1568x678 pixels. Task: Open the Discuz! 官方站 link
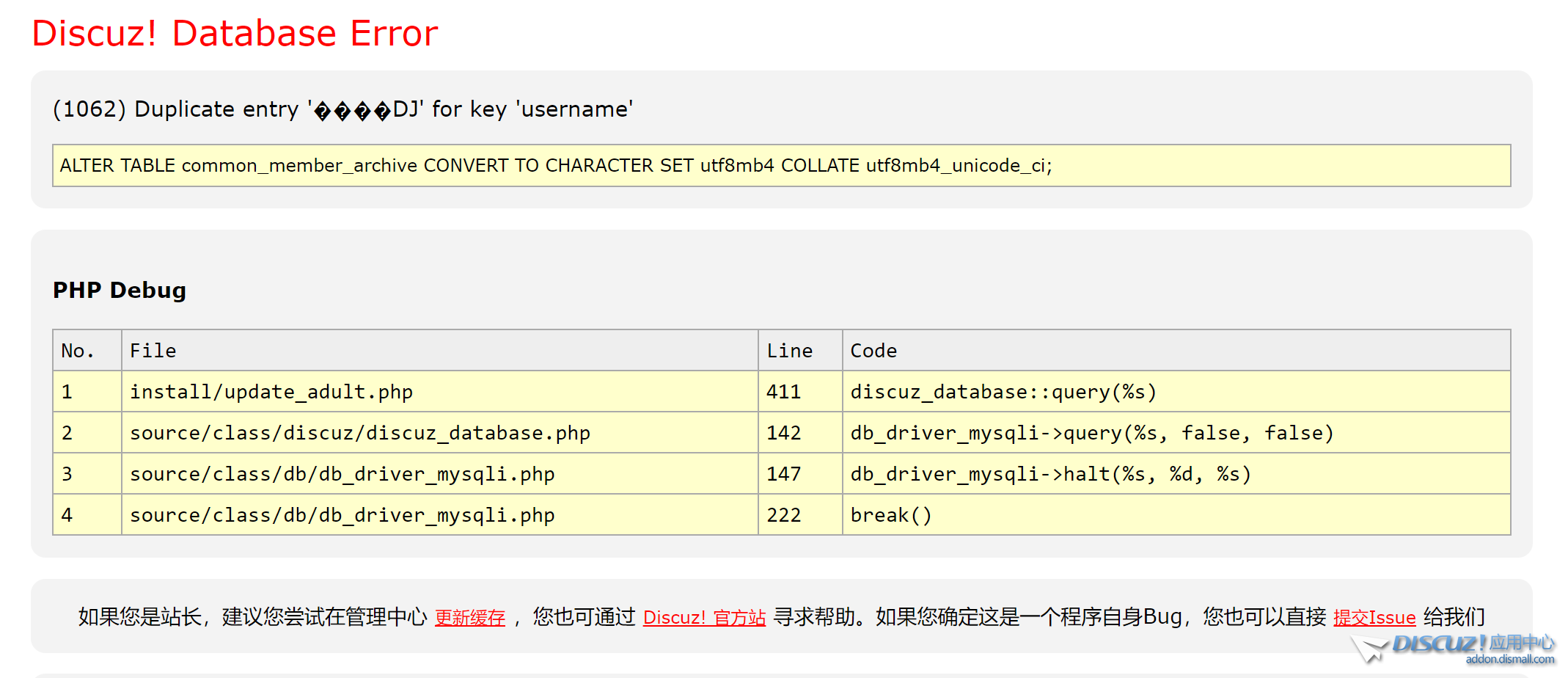coord(704,618)
